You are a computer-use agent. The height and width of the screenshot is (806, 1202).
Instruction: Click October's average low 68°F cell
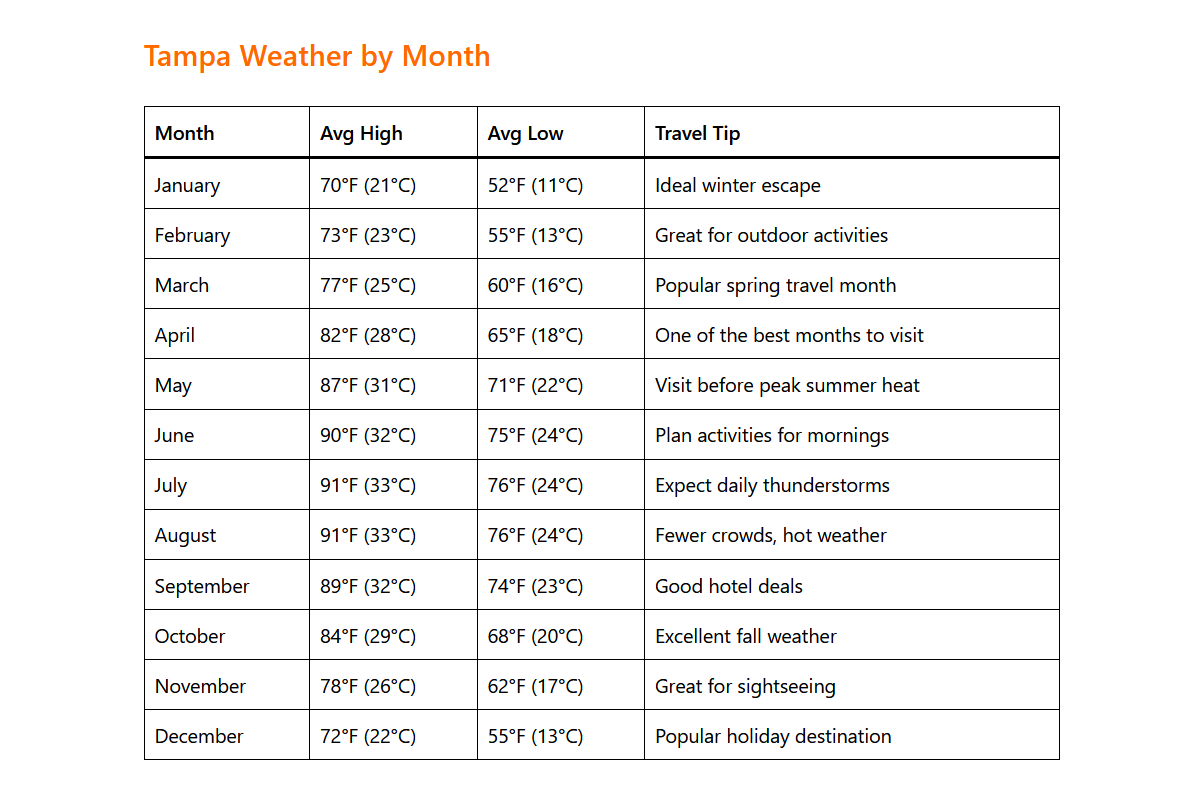[x=535, y=636]
